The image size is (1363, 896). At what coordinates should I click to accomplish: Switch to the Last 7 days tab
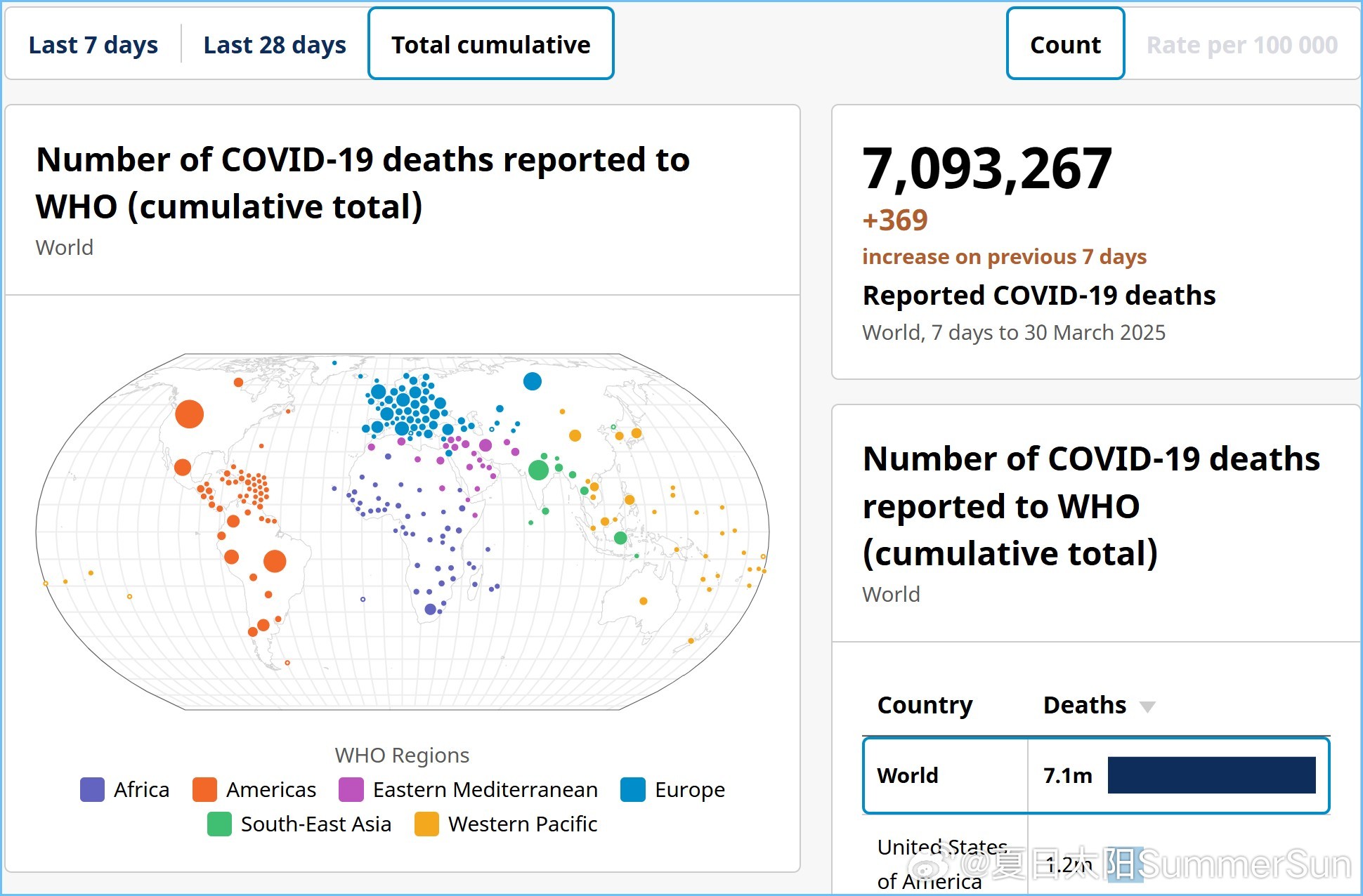[x=93, y=45]
